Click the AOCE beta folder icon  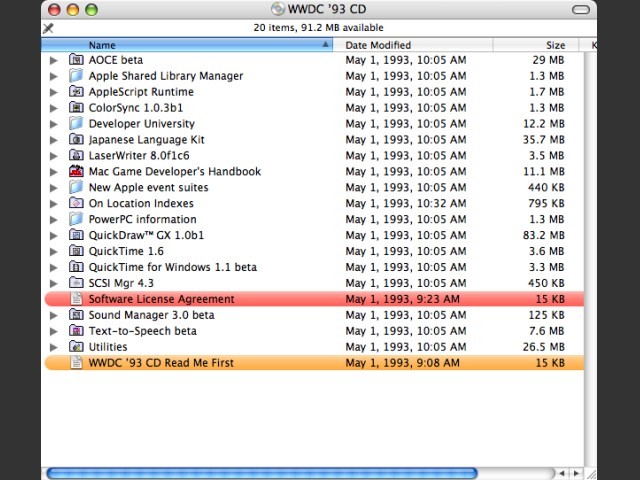pos(76,60)
